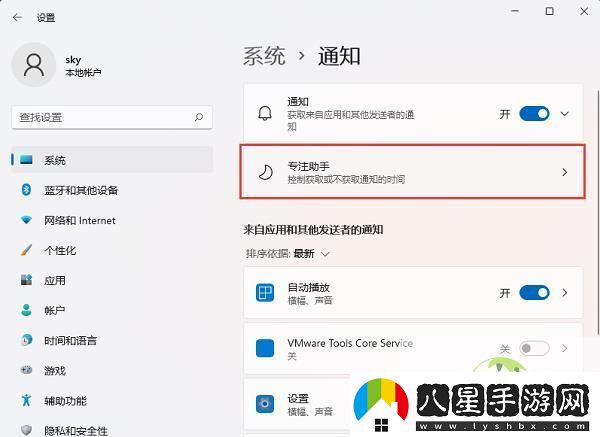600x437 pixels.
Task: Select 系统 in the sidebar
Action: (112, 160)
